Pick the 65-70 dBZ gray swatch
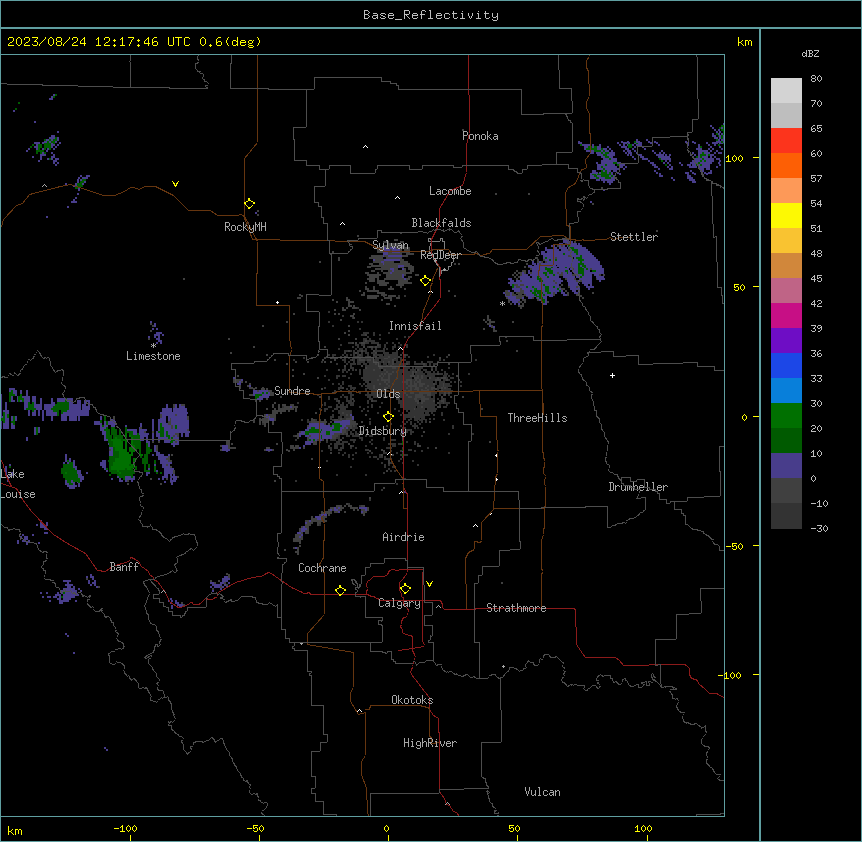 point(786,115)
